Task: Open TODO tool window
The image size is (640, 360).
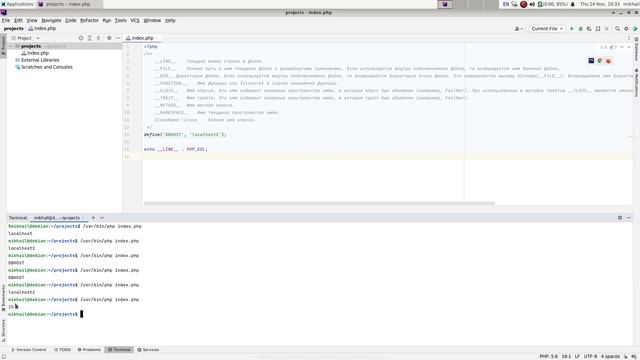Action: coord(62,350)
